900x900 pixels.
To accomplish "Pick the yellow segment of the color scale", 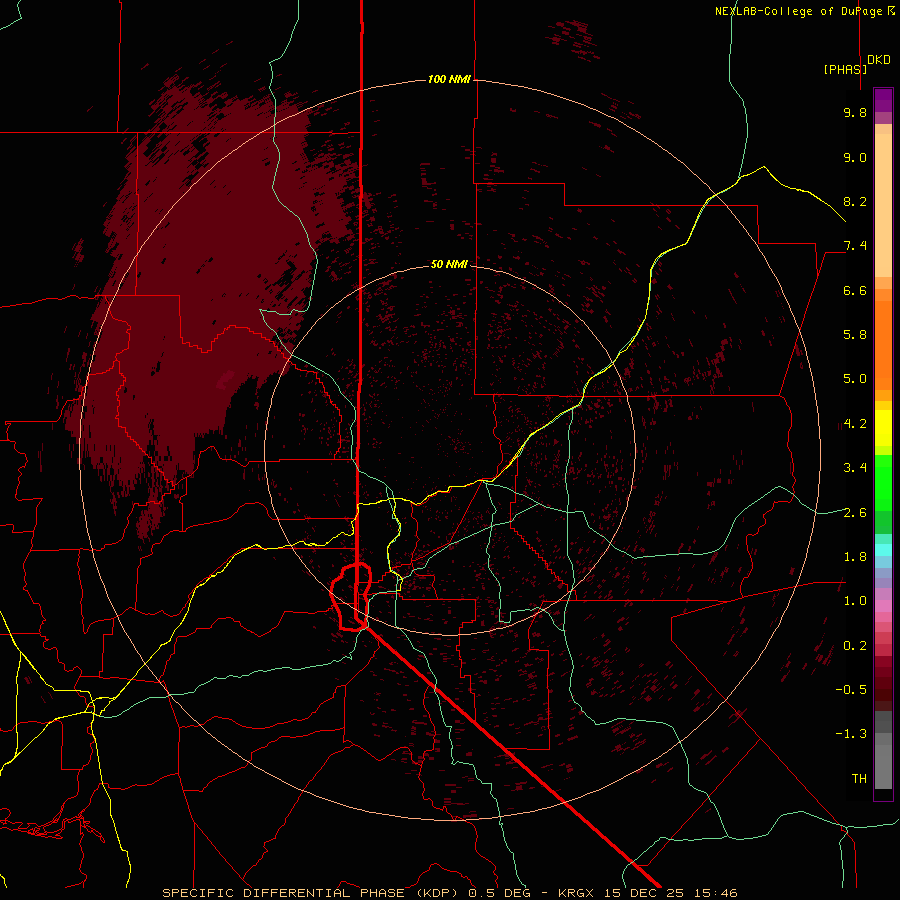I will 883,428.
